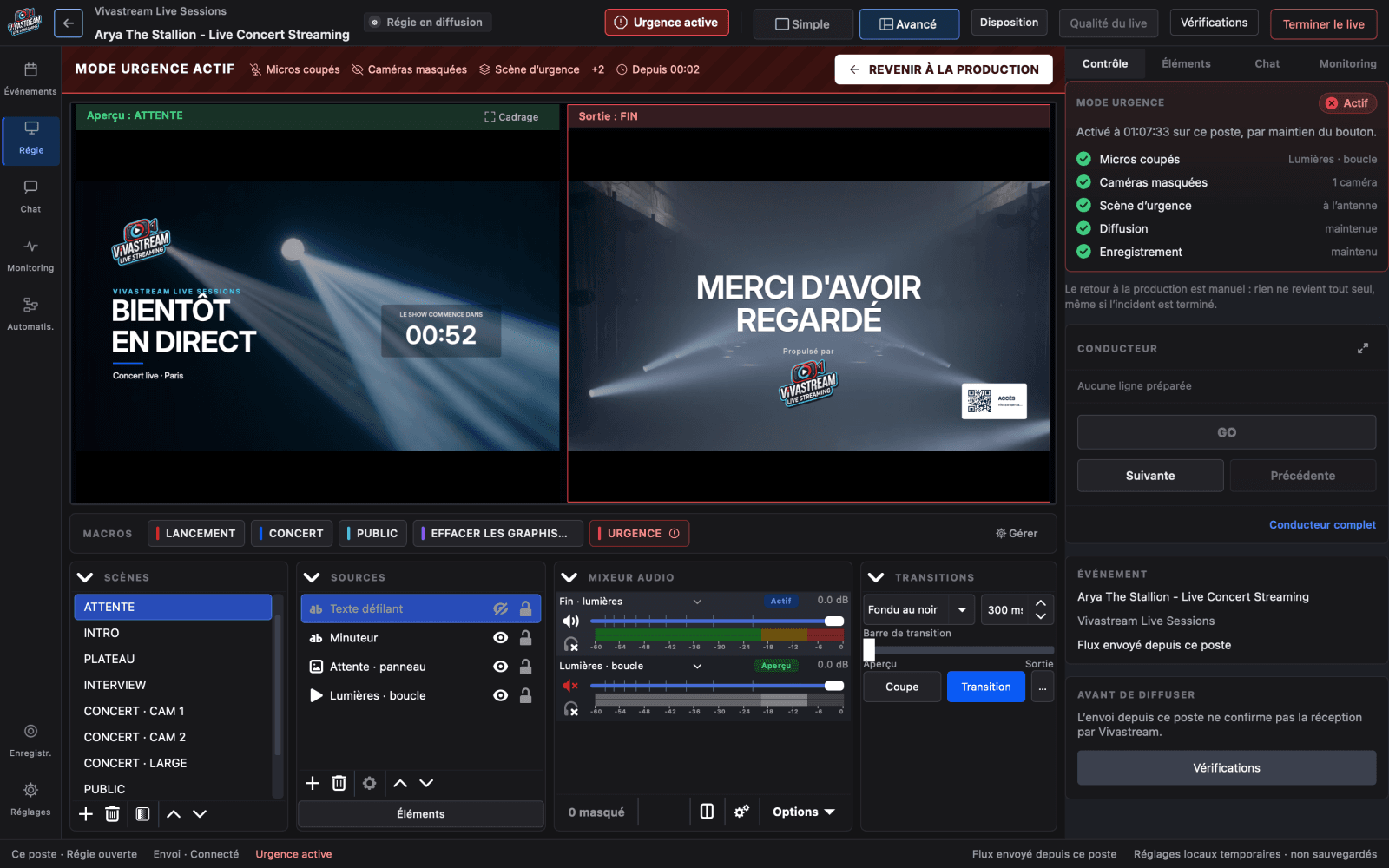The height and width of the screenshot is (868, 1389).
Task: Collapse the Scènes panel
Action: tap(85, 577)
